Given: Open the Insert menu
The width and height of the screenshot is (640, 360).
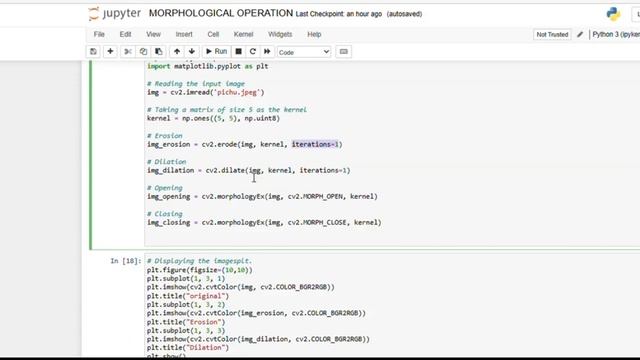Looking at the screenshot, I should 184,34.
